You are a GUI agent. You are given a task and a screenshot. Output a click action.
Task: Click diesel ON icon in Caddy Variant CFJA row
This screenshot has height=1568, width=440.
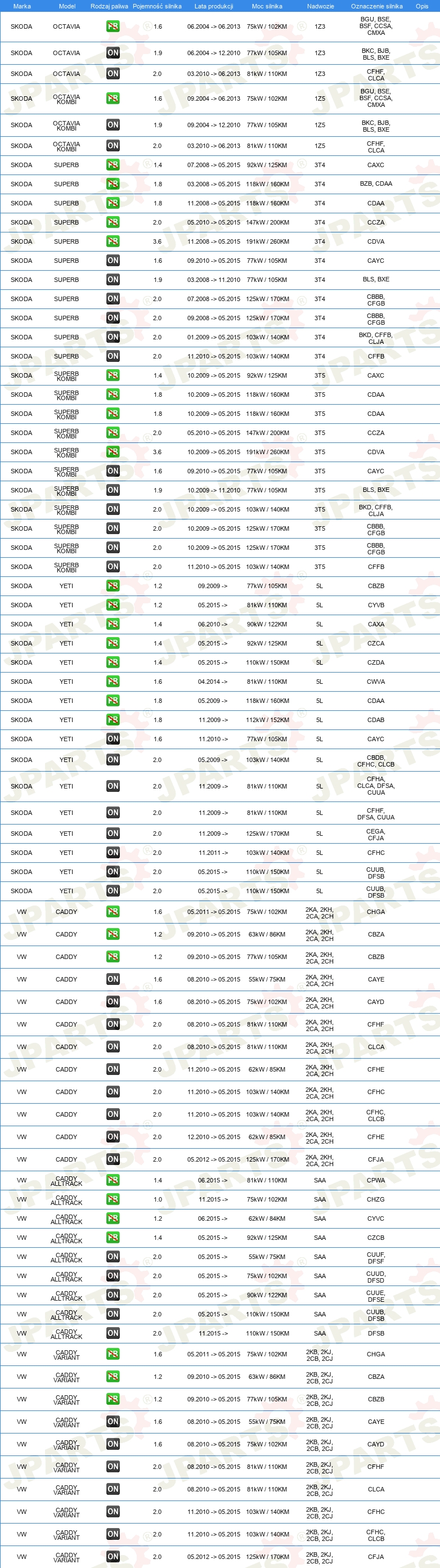(113, 1556)
